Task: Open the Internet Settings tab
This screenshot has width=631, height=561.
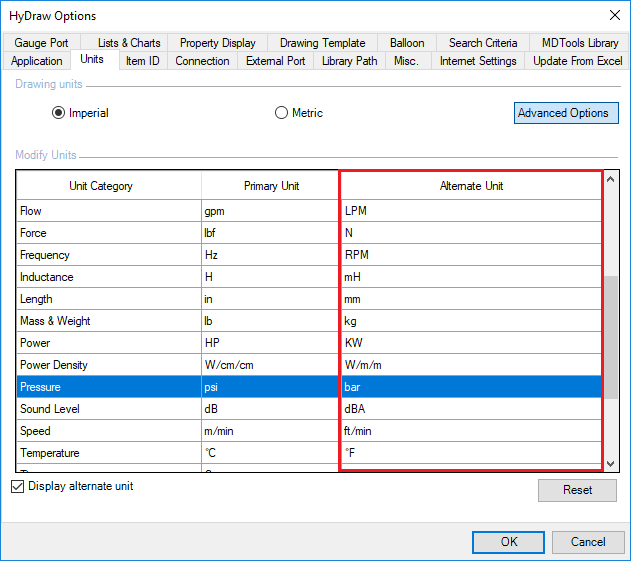Action: (478, 61)
